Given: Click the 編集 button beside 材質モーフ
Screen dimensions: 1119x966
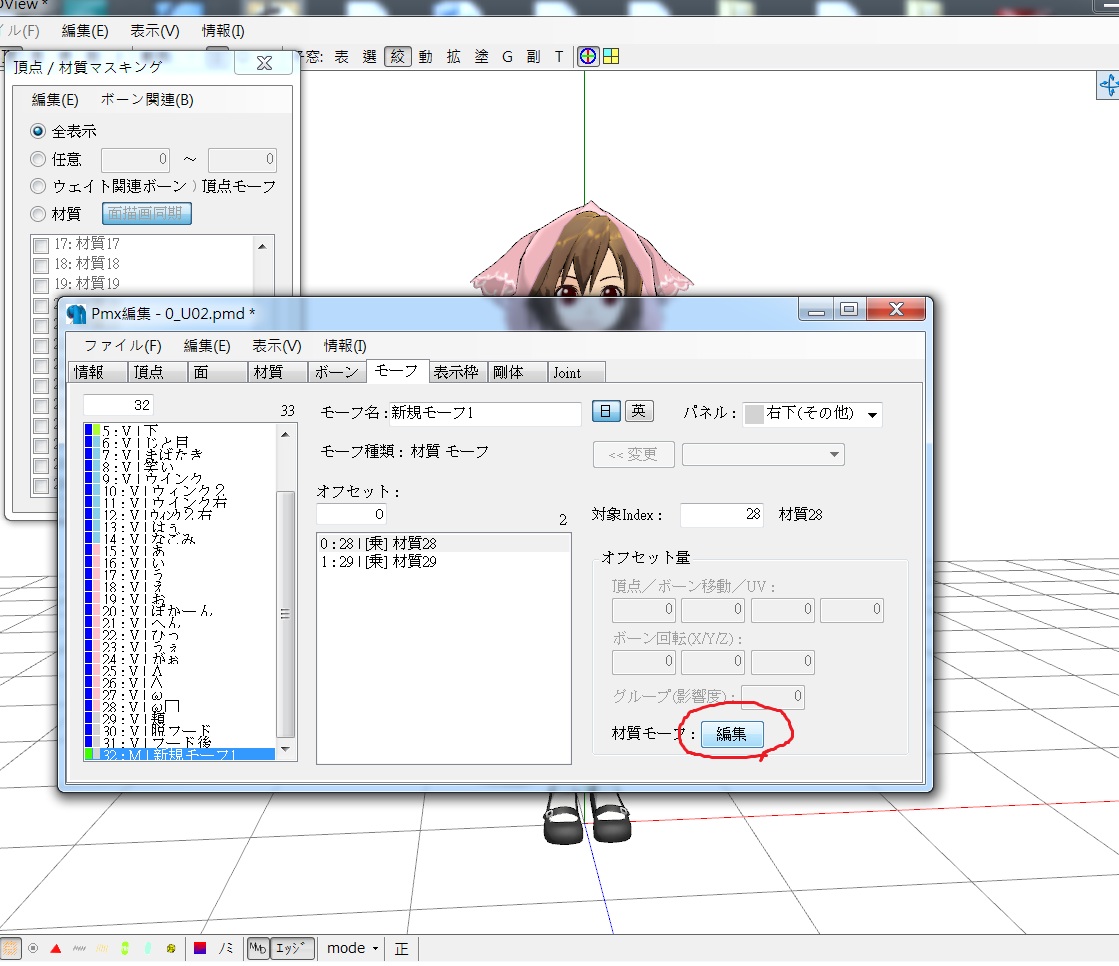Looking at the screenshot, I should (731, 734).
